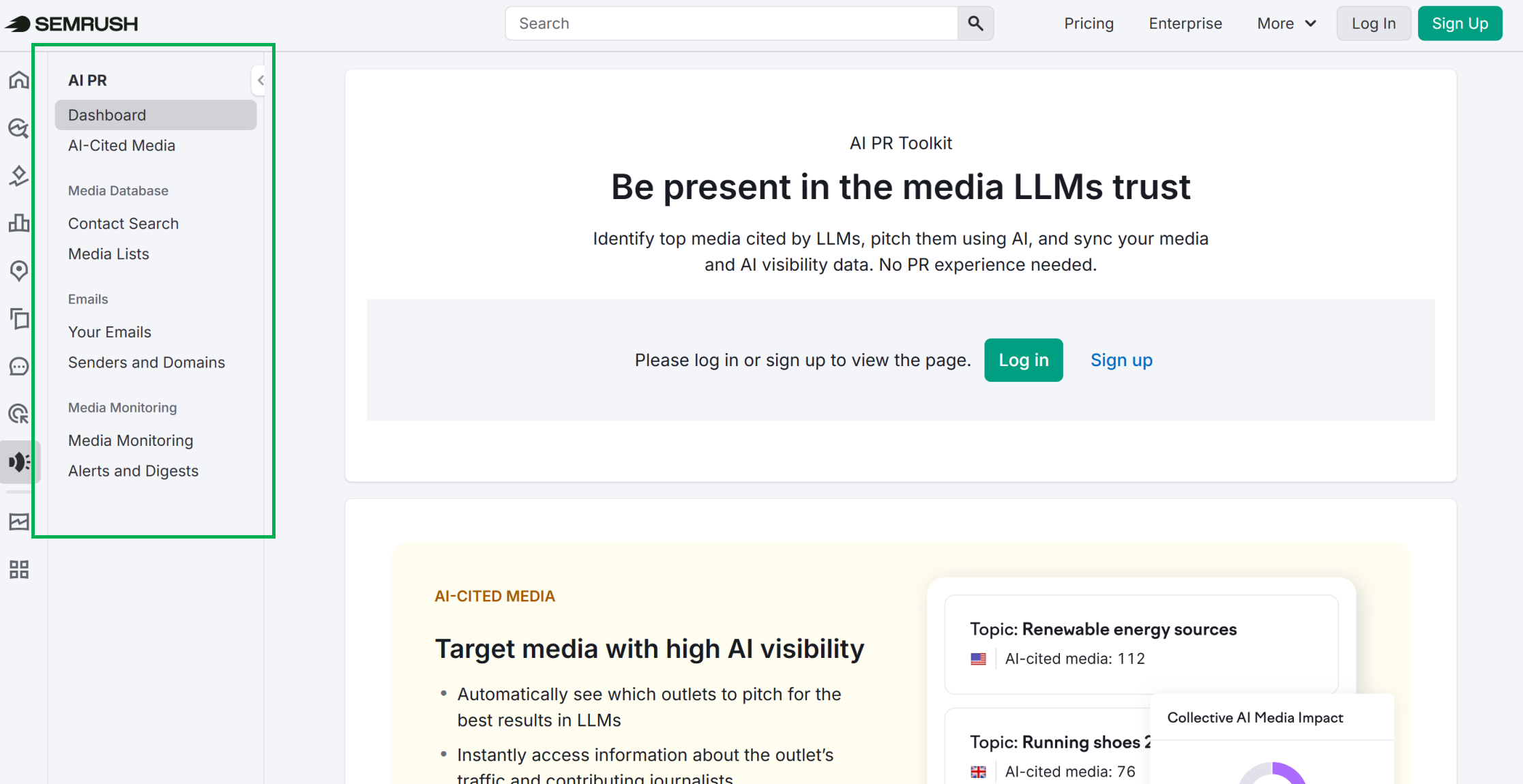Open the target cursor Advertising icon

pos(19,414)
